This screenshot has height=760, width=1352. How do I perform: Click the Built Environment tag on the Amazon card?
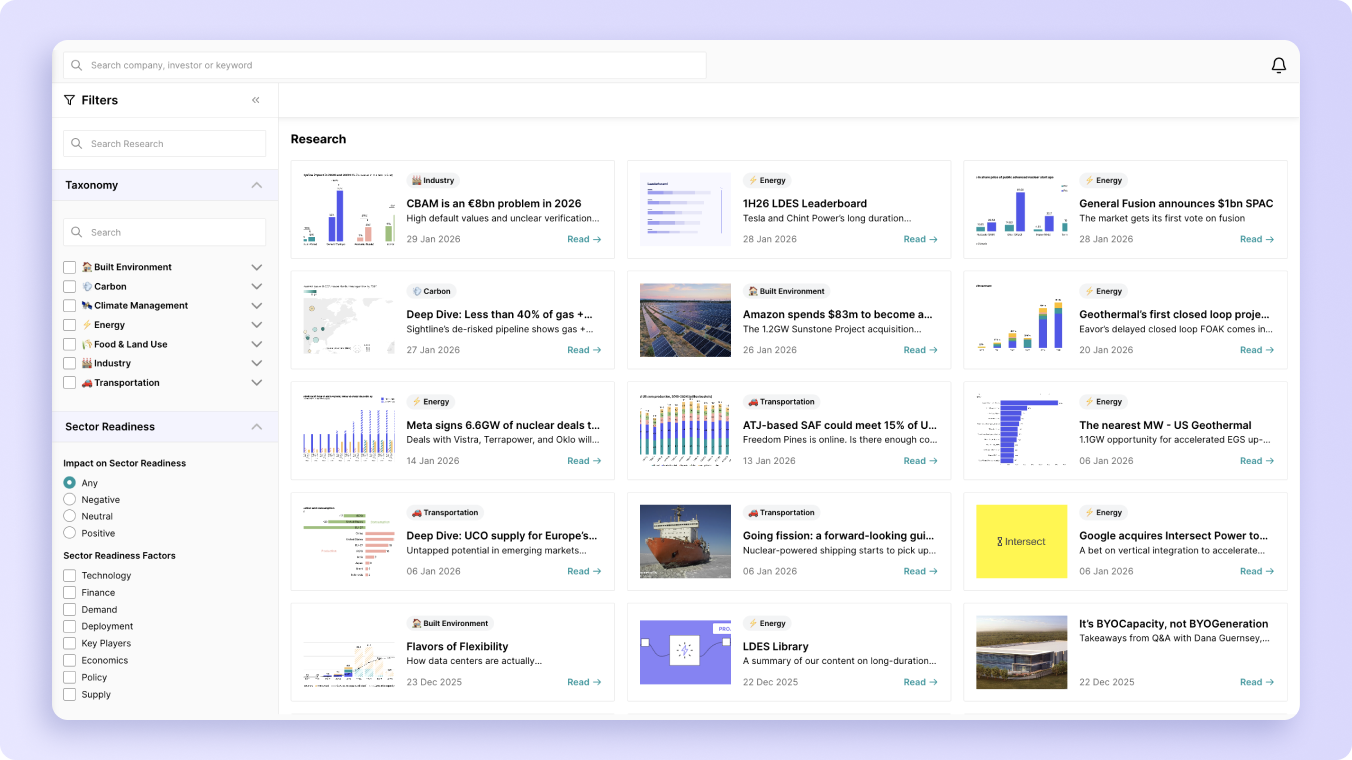[786, 292]
